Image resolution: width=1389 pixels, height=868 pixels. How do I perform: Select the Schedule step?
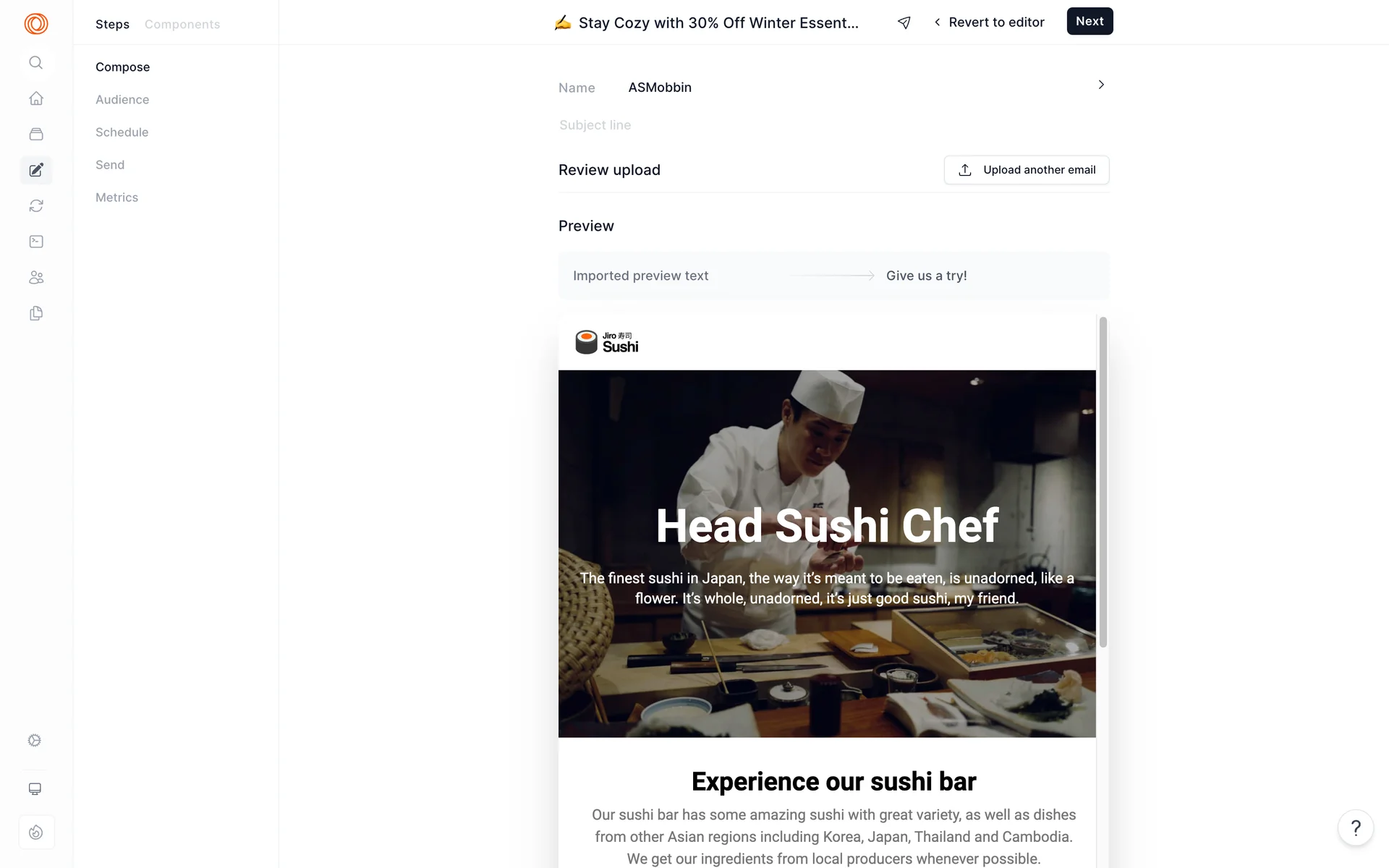pos(122,132)
